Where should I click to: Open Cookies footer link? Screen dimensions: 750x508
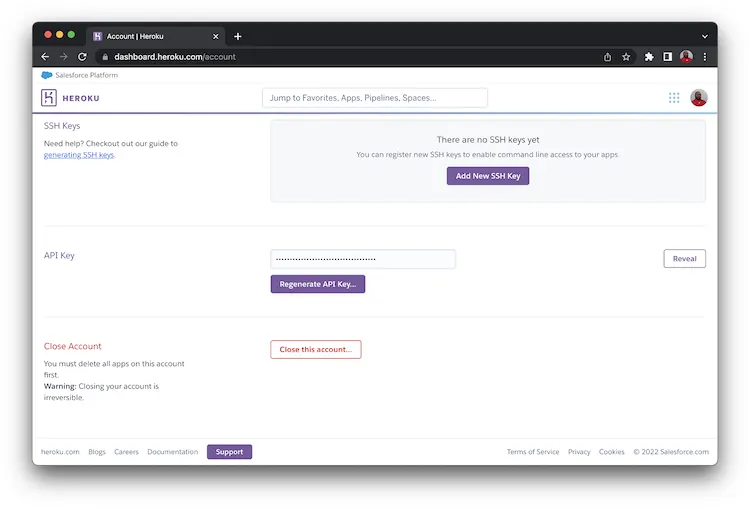coord(611,452)
